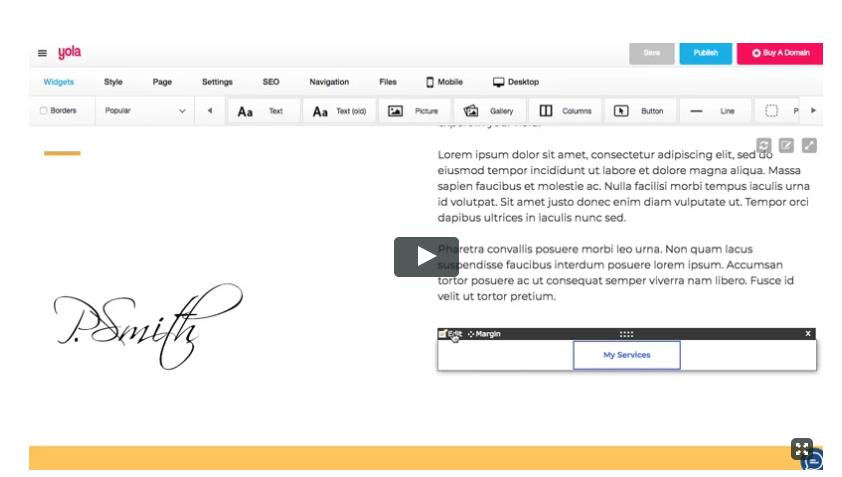Image resolution: width=842 pixels, height=477 pixels.
Task: Choose the Button widget
Action: tap(639, 111)
